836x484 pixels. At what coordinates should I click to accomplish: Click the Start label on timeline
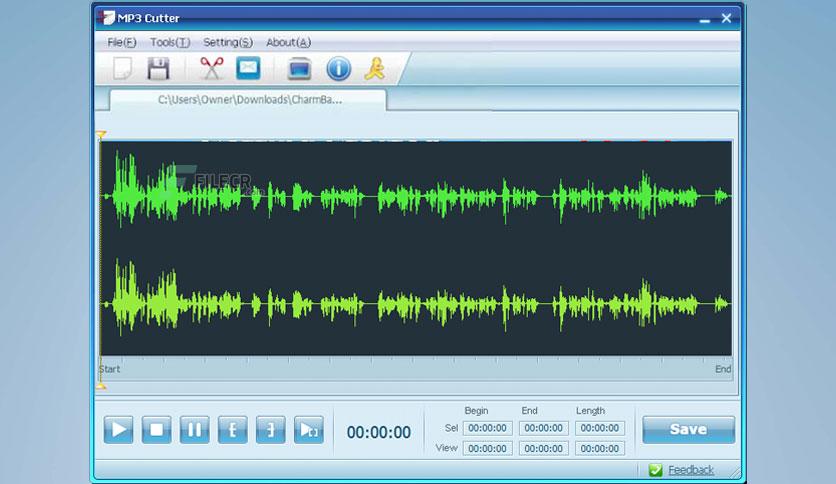[x=109, y=369]
